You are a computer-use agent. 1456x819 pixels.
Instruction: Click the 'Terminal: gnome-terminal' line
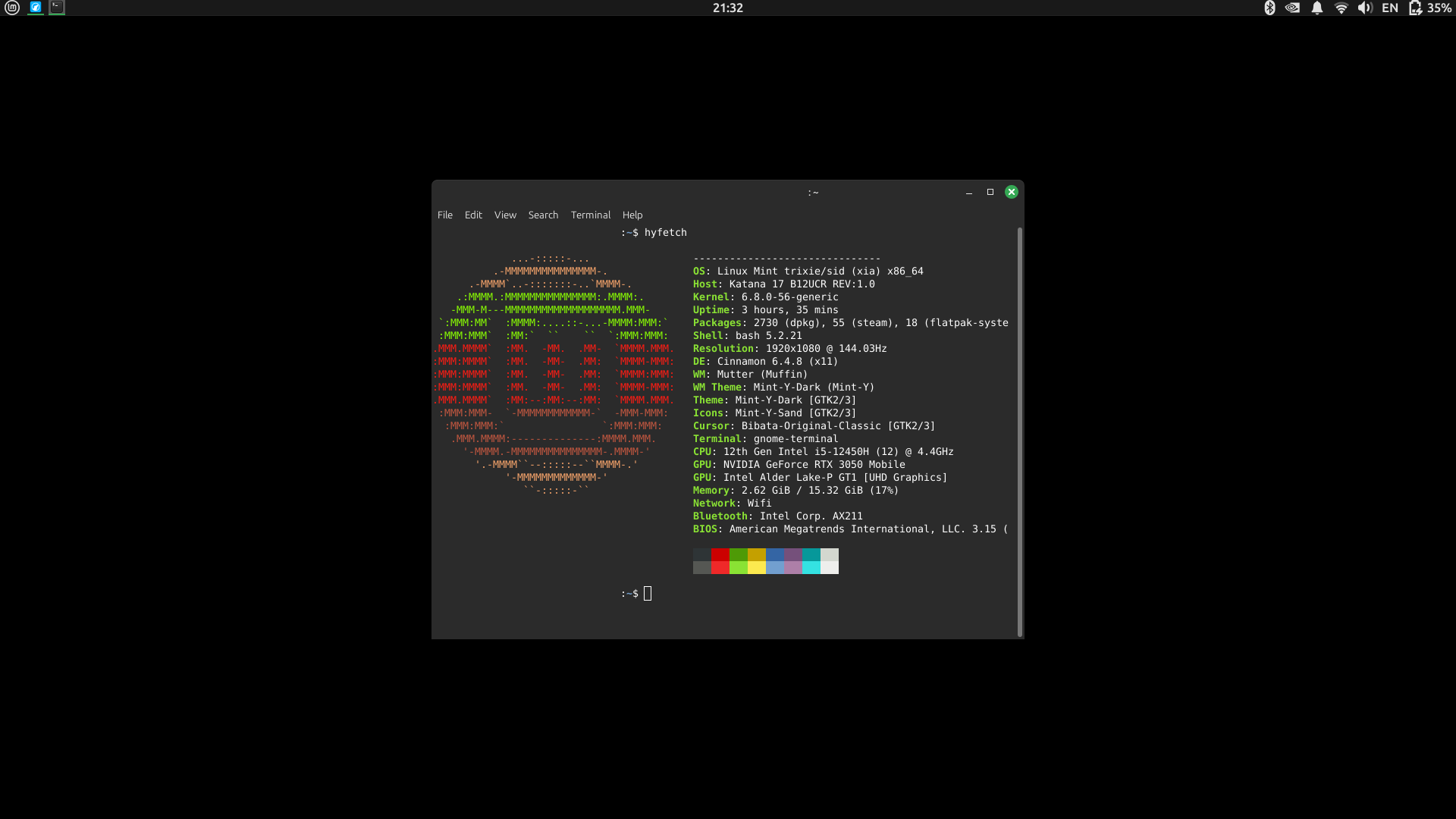[x=766, y=439]
